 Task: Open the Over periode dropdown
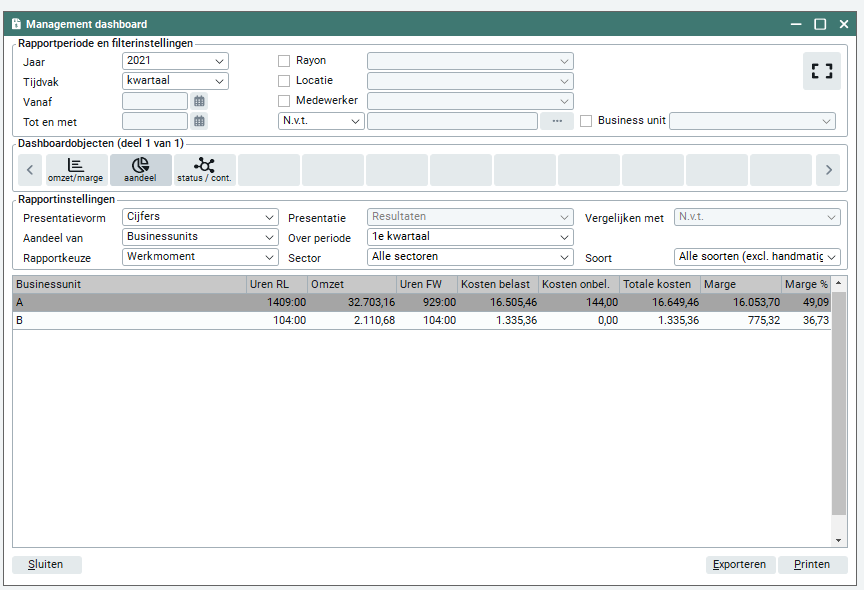[x=470, y=237]
